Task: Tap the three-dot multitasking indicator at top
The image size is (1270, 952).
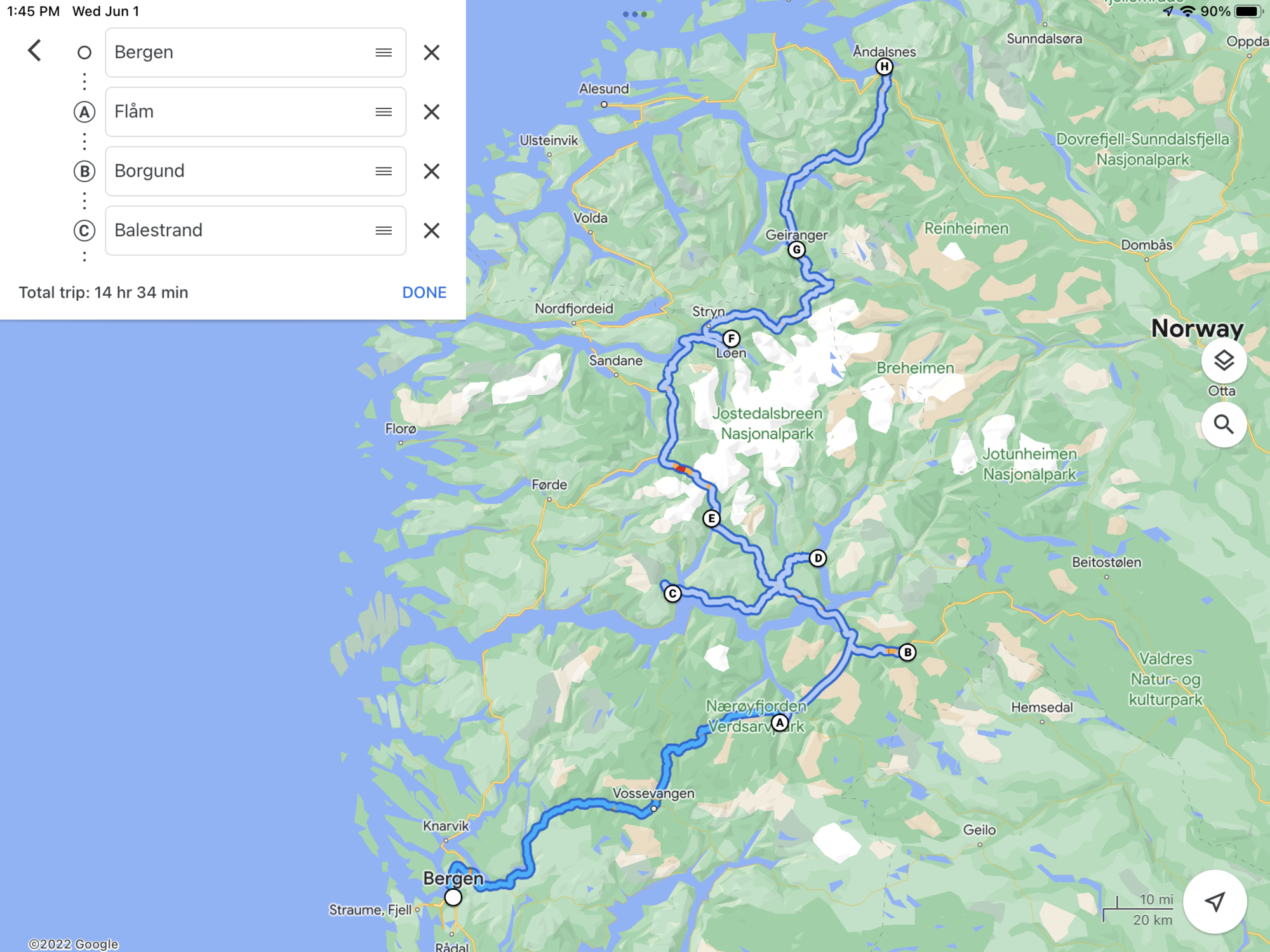Action: 635,14
